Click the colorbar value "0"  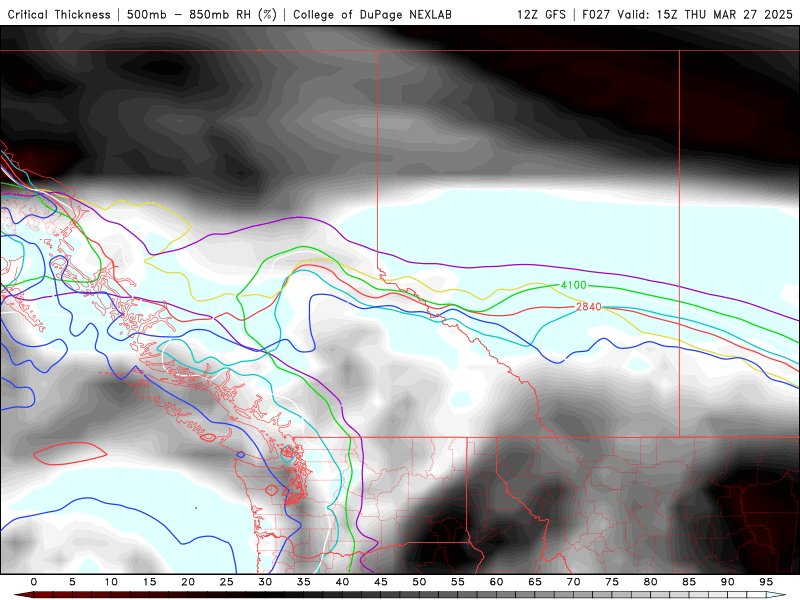tap(34, 582)
